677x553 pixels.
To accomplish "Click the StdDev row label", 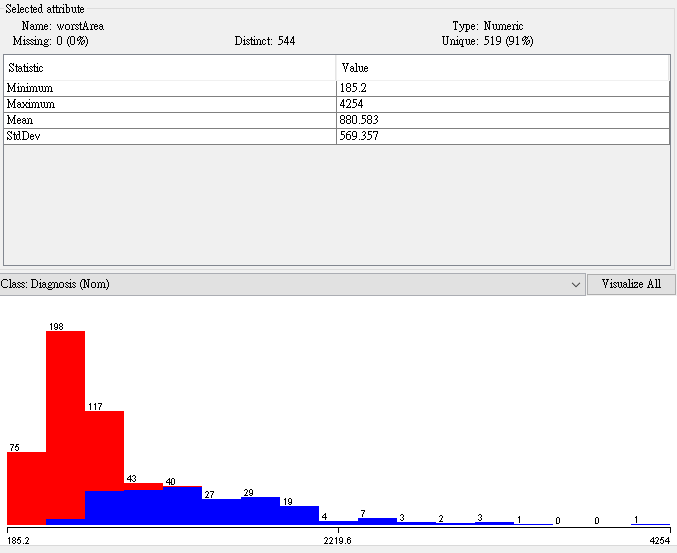I will click(23, 136).
